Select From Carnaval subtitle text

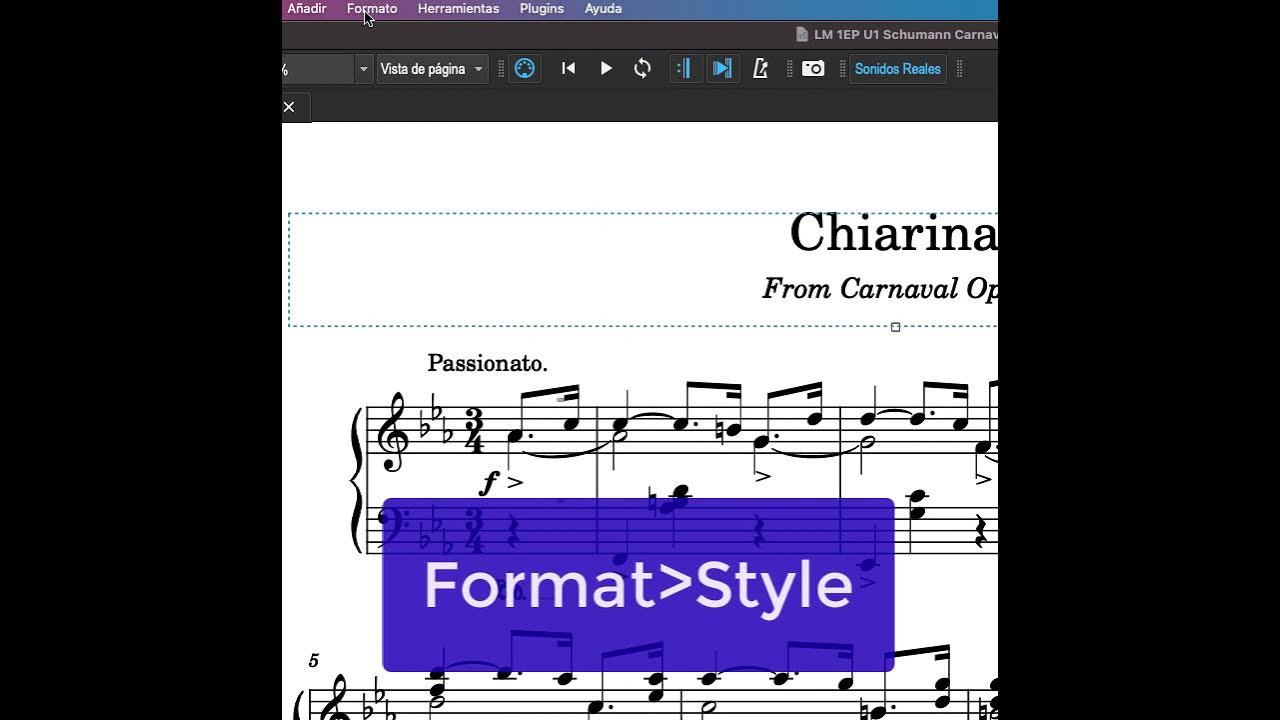point(880,289)
